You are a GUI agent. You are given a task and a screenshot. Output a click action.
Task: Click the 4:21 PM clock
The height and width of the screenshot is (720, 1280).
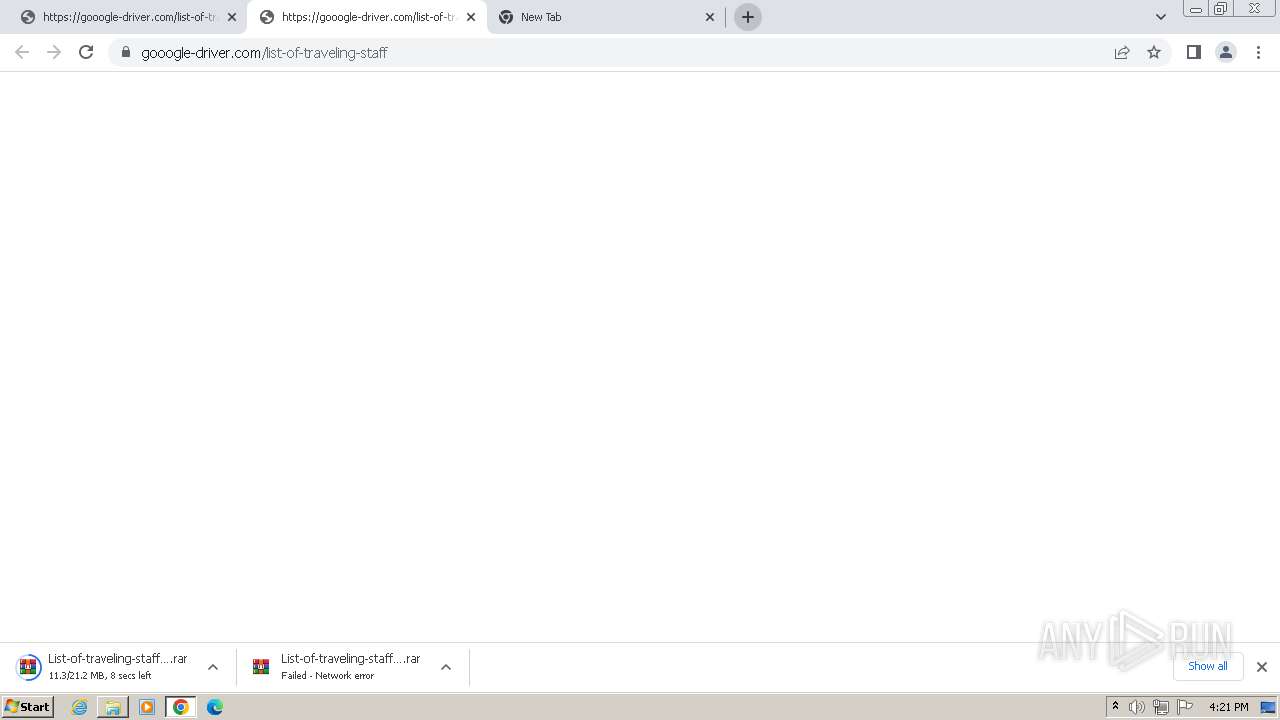point(1228,707)
